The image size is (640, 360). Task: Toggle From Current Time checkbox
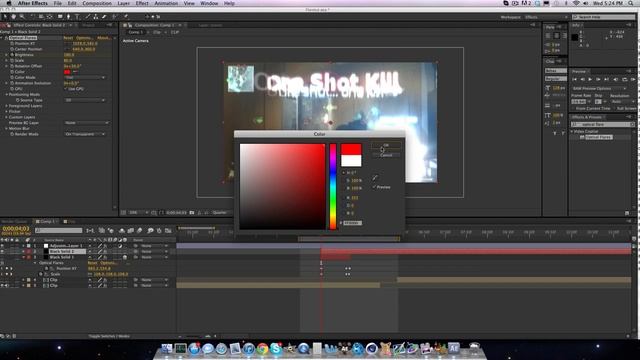click(573, 109)
